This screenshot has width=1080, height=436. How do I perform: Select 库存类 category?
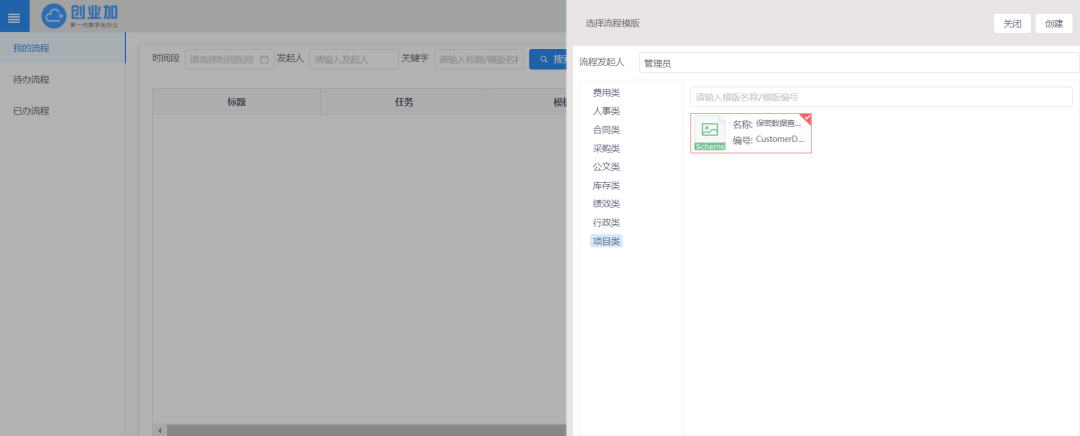606,186
